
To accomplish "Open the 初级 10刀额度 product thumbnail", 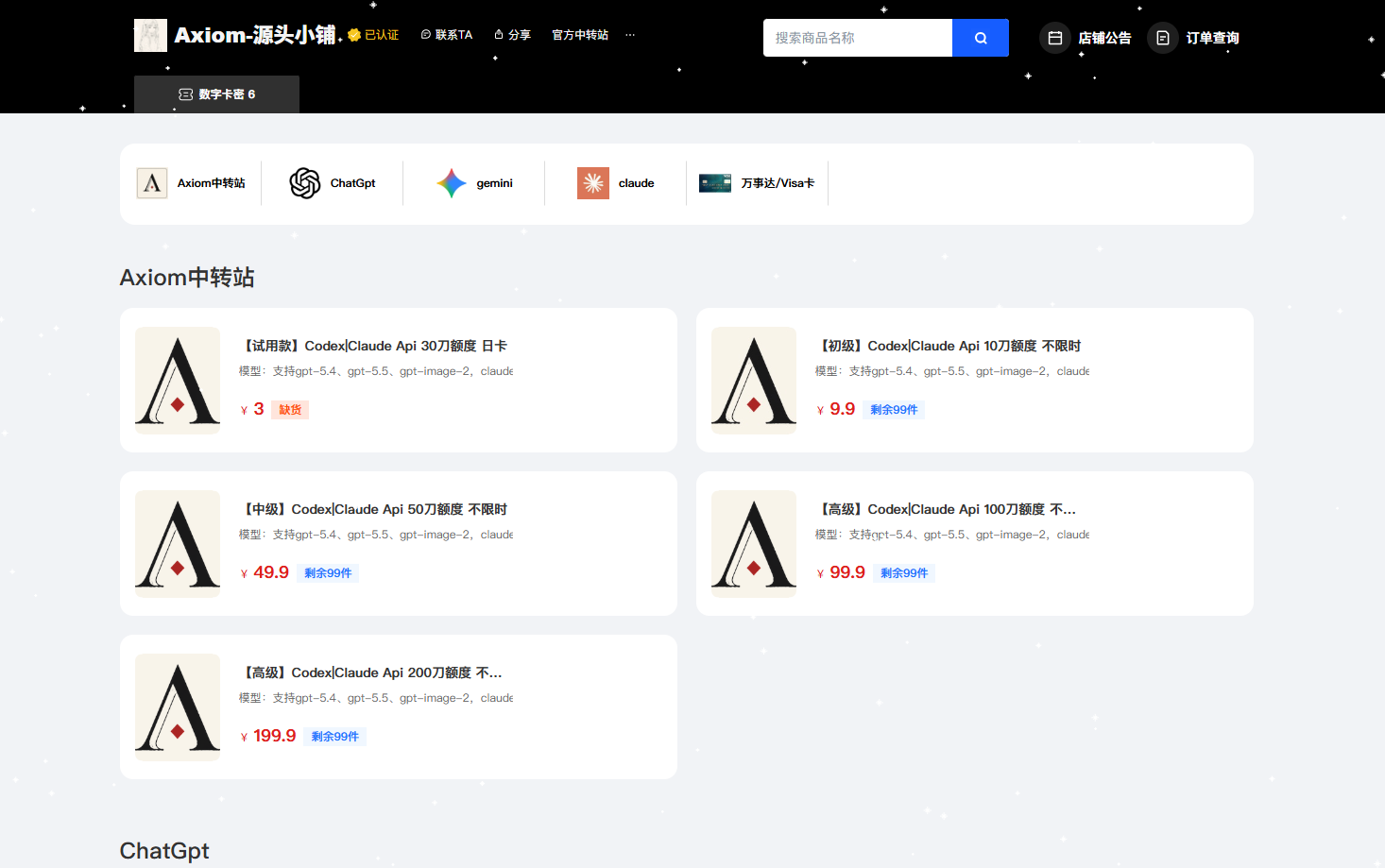I will [754, 381].
